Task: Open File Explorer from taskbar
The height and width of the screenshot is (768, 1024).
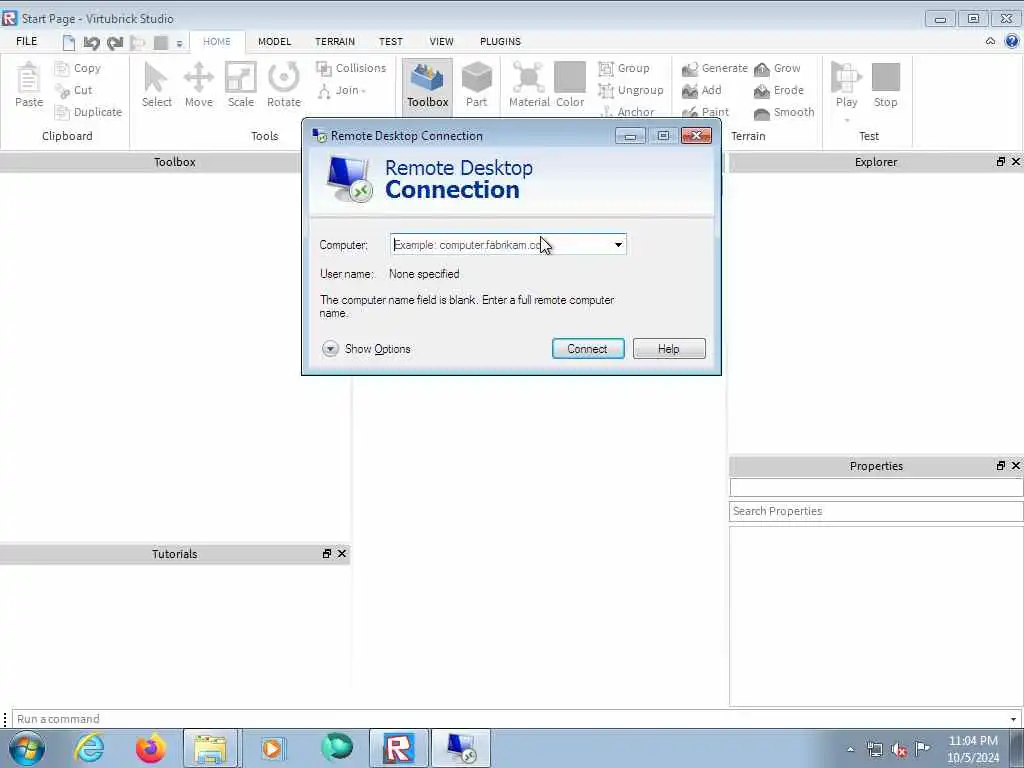Action: [x=210, y=748]
